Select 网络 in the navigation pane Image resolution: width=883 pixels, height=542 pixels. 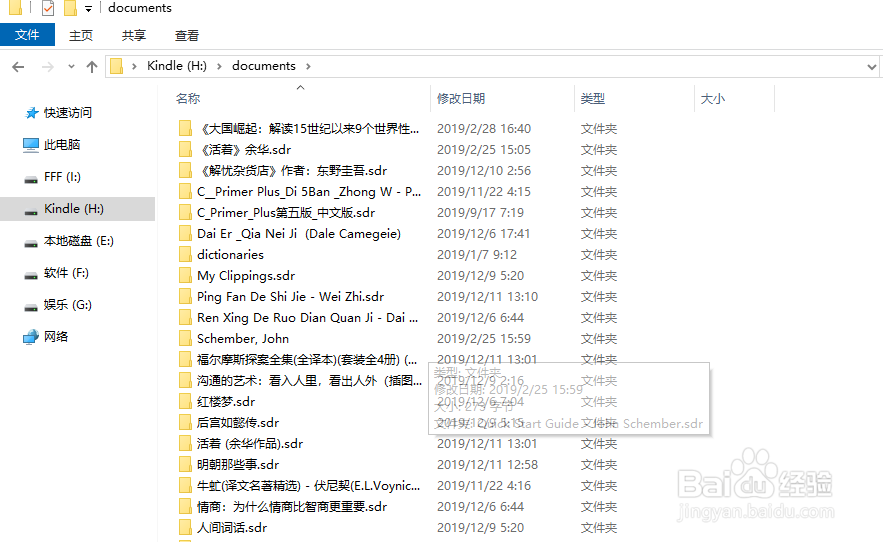coord(56,337)
